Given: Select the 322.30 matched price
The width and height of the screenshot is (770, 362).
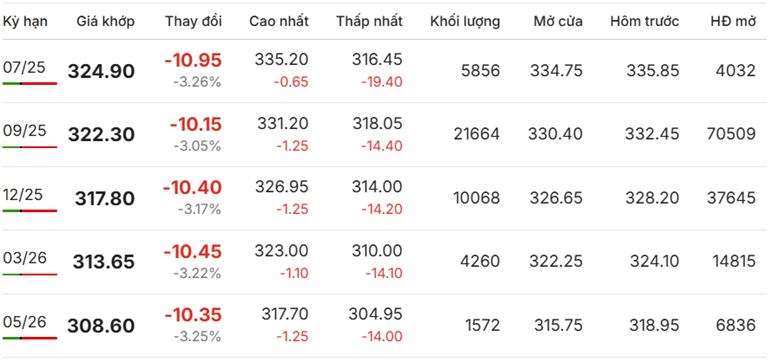Looking at the screenshot, I should [101, 135].
